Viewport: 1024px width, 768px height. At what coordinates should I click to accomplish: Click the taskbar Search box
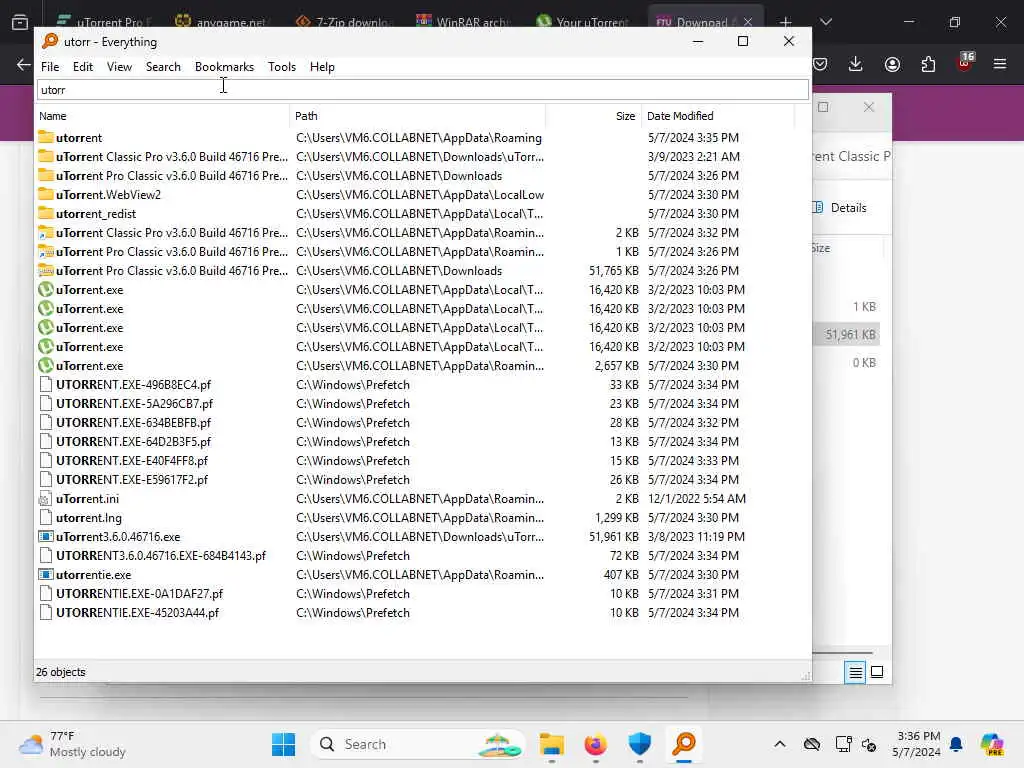coord(418,744)
